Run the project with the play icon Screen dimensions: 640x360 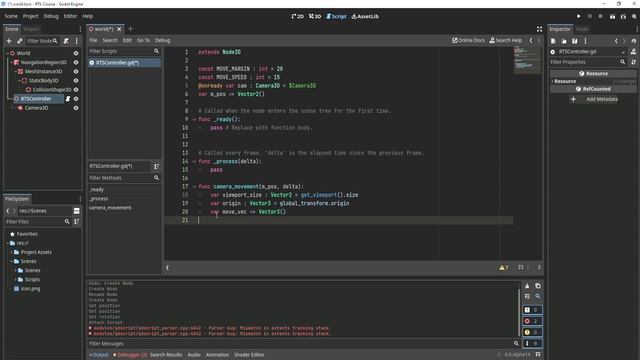[578, 16]
